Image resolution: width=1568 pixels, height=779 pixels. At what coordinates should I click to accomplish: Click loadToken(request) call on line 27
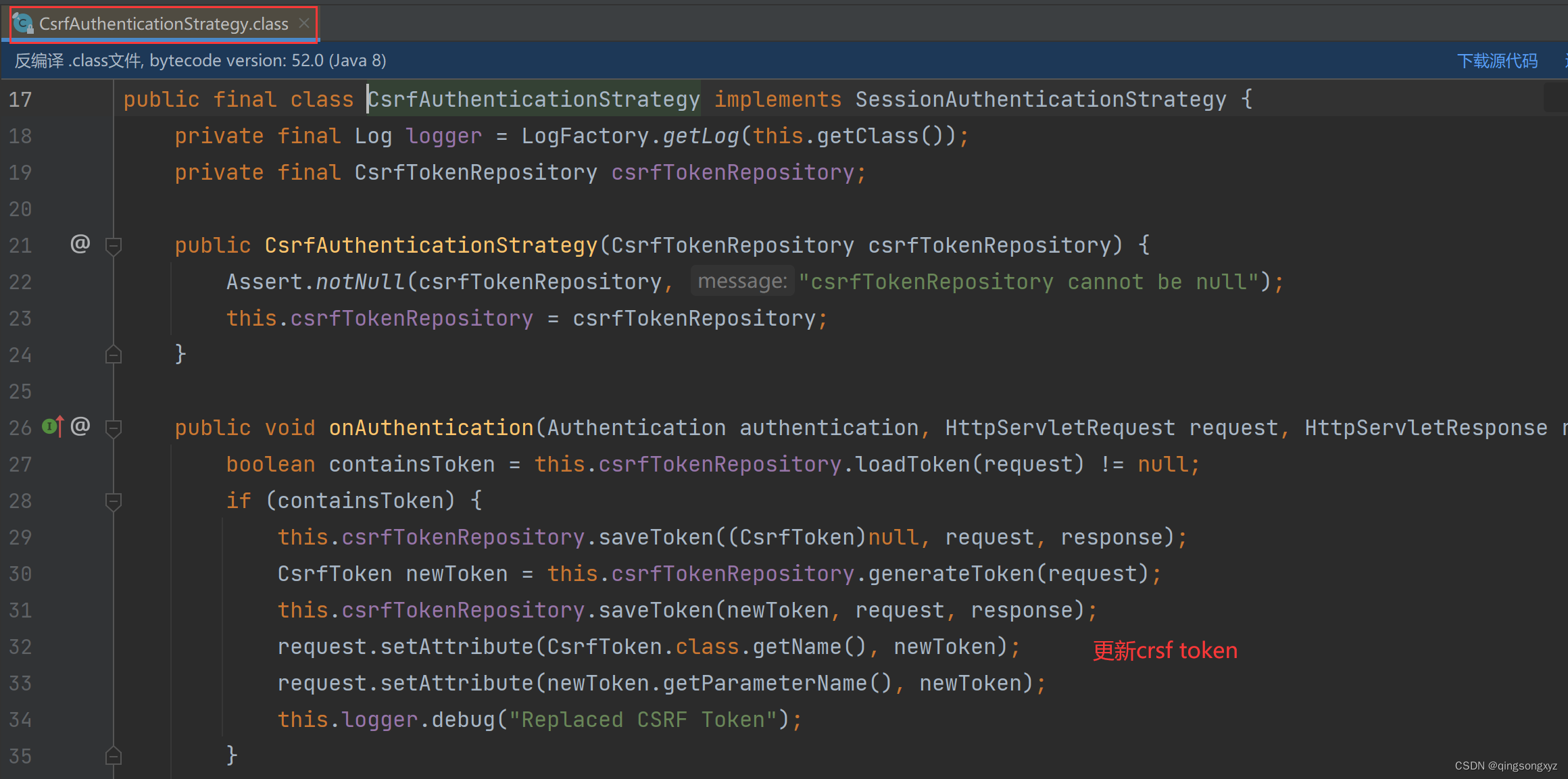pyautogui.click(x=970, y=465)
